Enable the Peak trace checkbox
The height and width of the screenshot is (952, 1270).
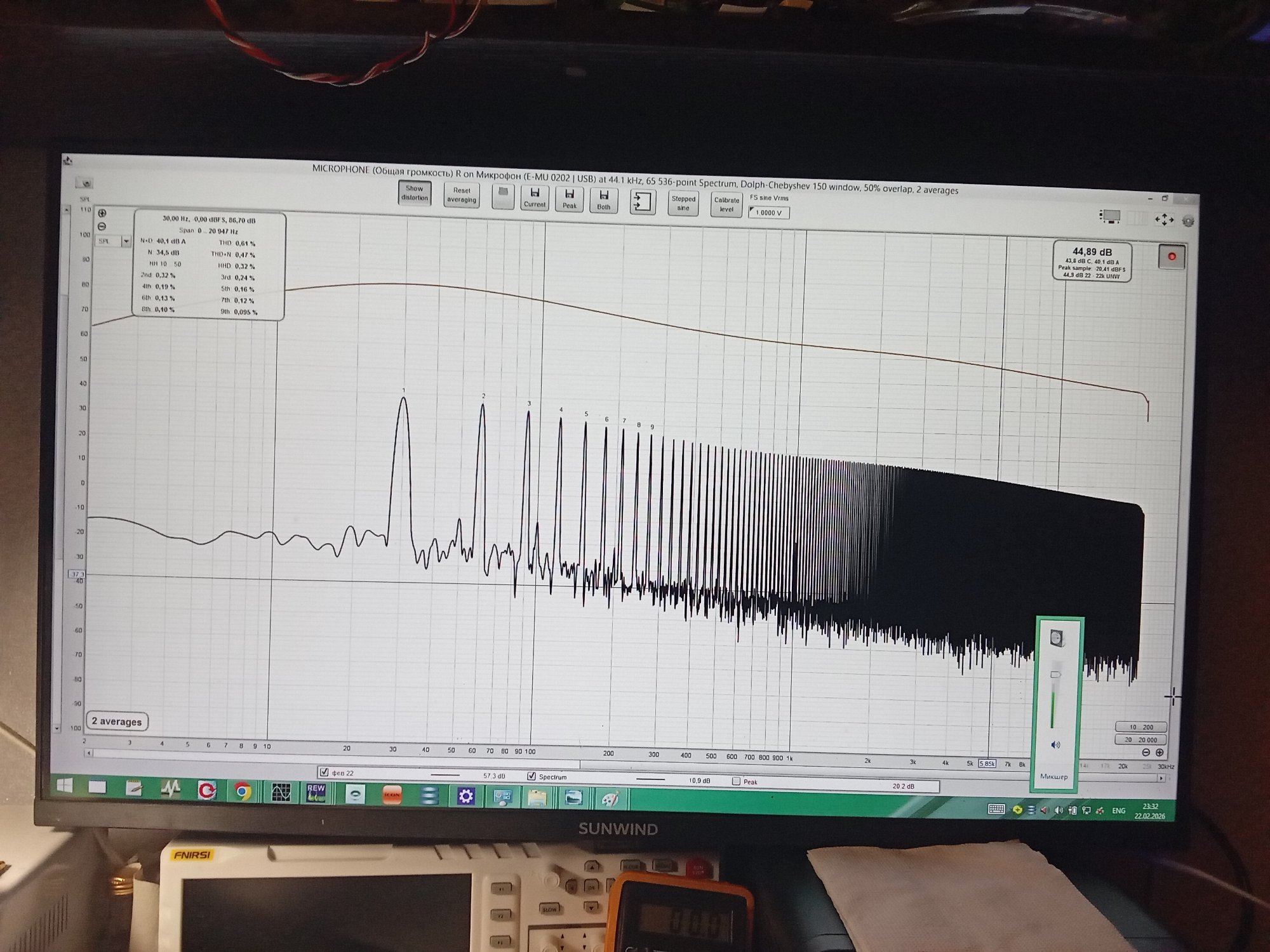[x=736, y=781]
